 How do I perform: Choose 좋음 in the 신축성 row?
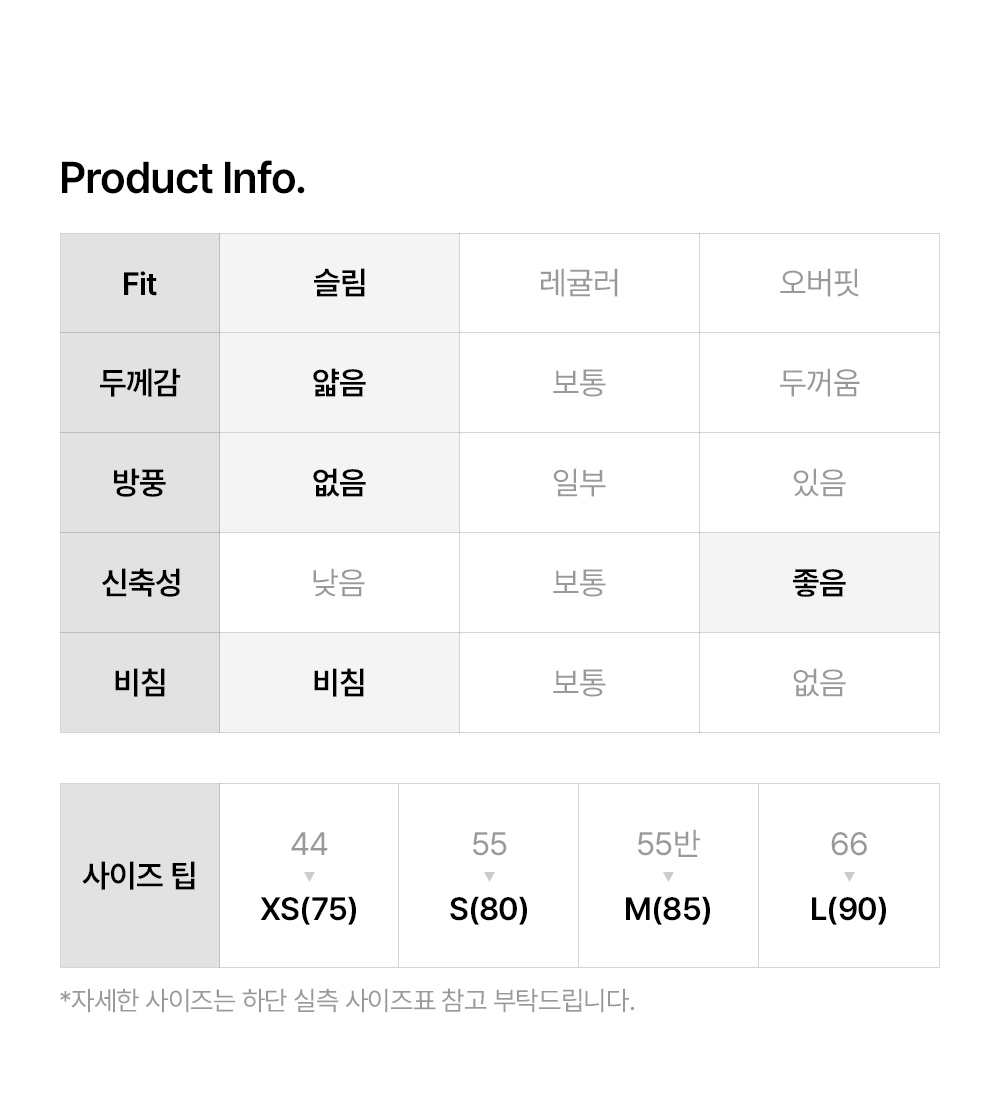coord(819,583)
